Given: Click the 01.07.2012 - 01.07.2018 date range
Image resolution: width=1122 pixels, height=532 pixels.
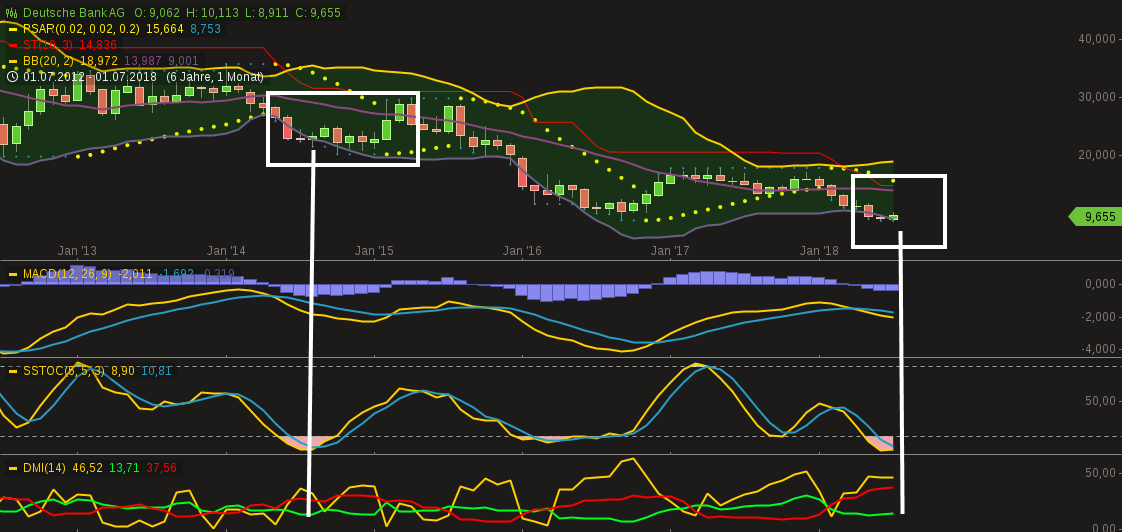Looking at the screenshot, I should (x=91, y=76).
